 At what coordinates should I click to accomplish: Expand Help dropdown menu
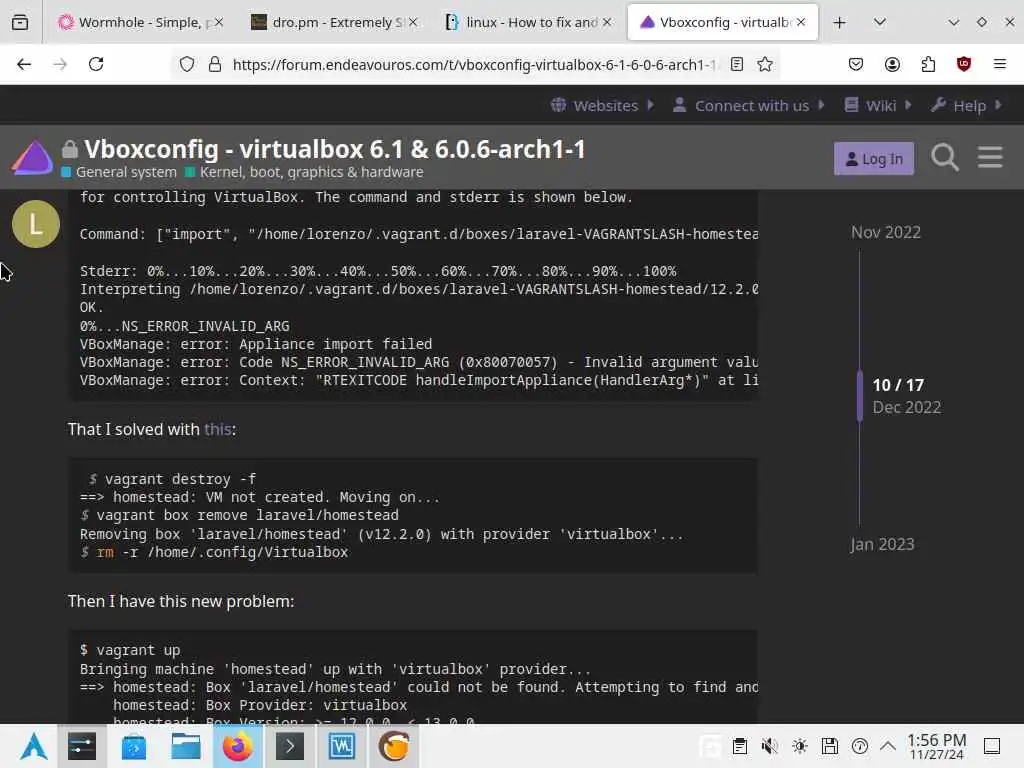point(967,105)
